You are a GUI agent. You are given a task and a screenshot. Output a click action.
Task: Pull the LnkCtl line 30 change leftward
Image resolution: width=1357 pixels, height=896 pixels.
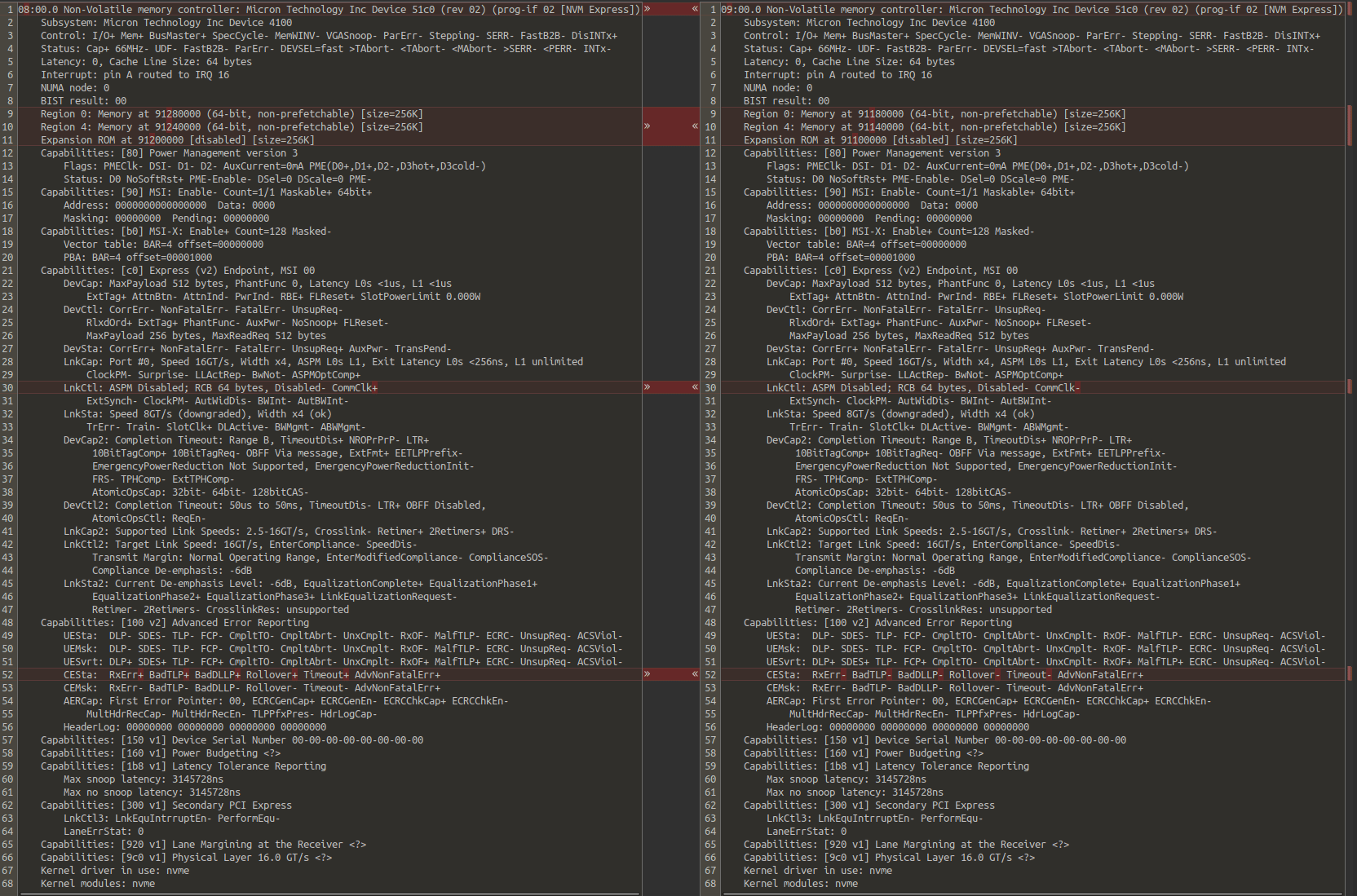click(x=695, y=387)
